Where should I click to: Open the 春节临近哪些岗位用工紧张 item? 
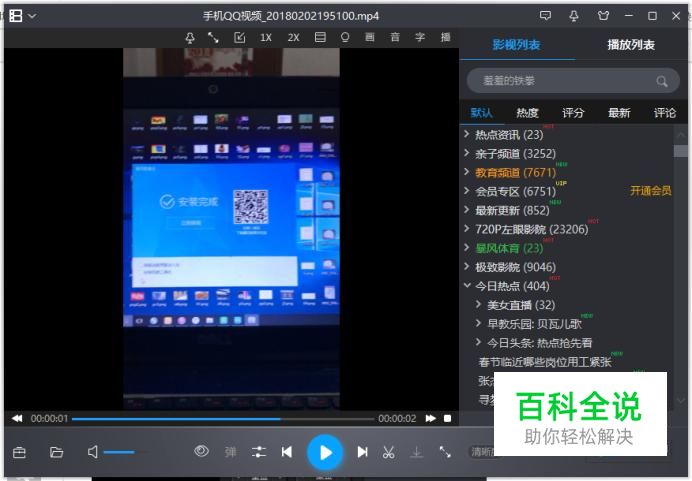(x=545, y=362)
